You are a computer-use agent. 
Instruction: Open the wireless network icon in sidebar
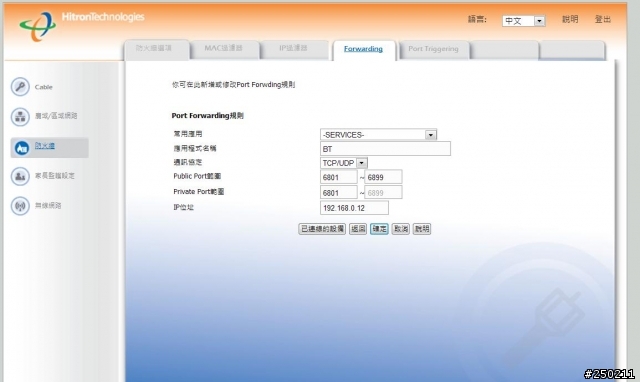click(x=20, y=206)
